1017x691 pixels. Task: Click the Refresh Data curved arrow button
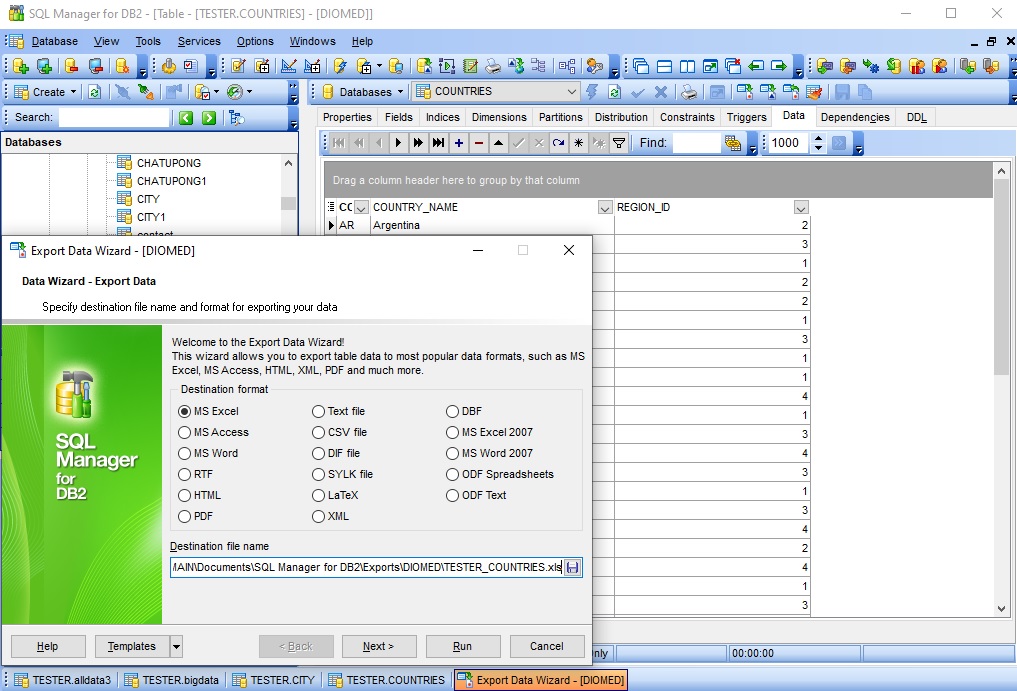[x=558, y=143]
